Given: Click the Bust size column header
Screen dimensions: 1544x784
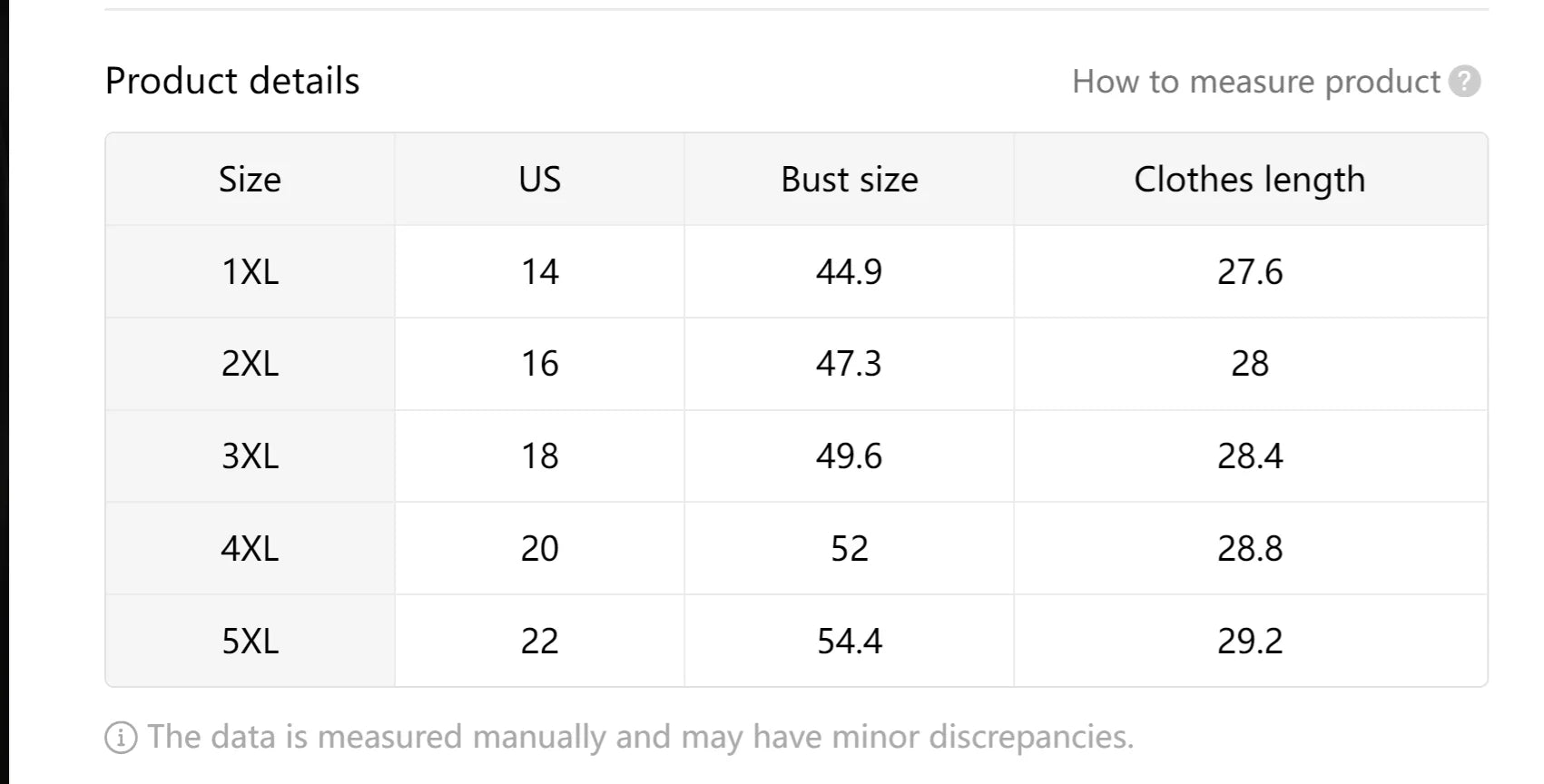Looking at the screenshot, I should click(x=849, y=180).
